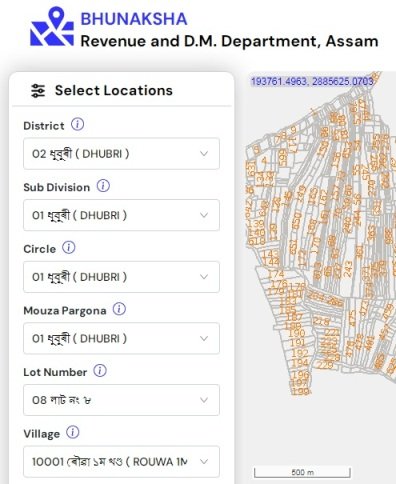Select plot 194 on the map
396x484 pixels.
[x=300, y=363]
